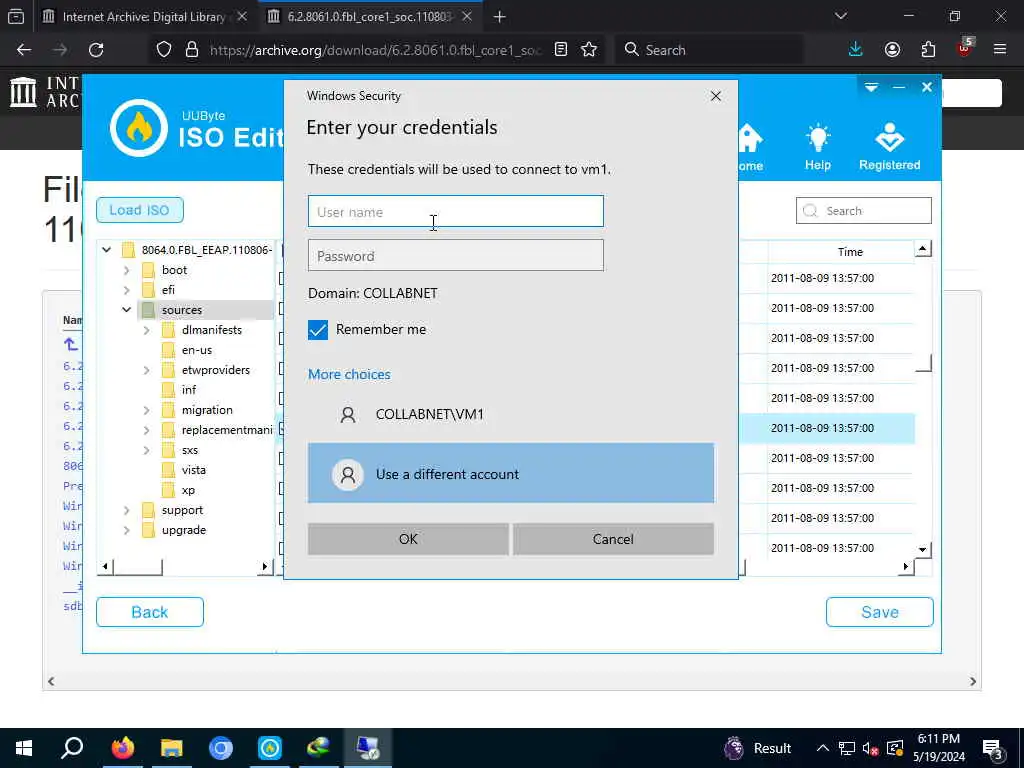The height and width of the screenshot is (768, 1024).
Task: Click the tracking protection shield icon
Action: [x=164, y=50]
